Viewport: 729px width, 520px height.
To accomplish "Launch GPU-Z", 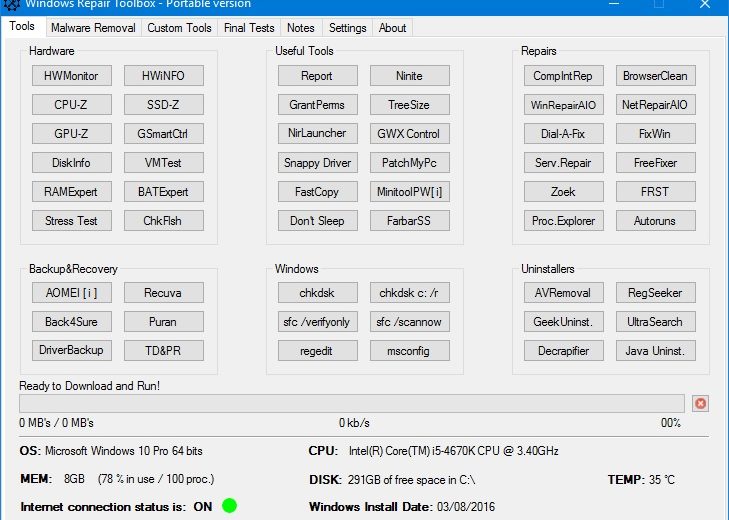I will (x=72, y=133).
